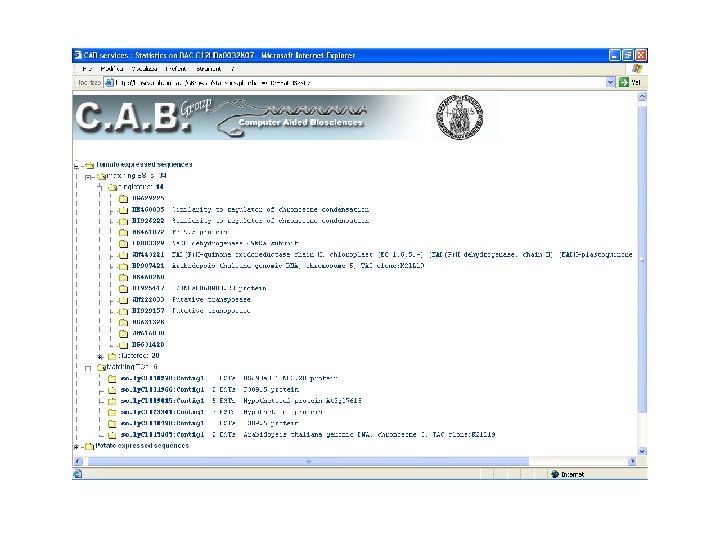Click the clustered 20 folder icon
Viewport: 720px width, 540px height.
point(112,356)
